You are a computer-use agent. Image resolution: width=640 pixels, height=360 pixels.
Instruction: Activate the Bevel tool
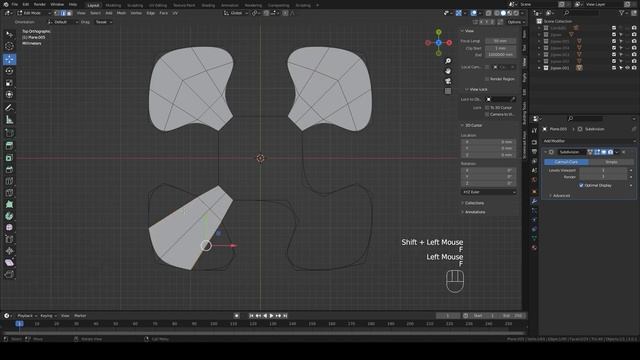coord(9,169)
